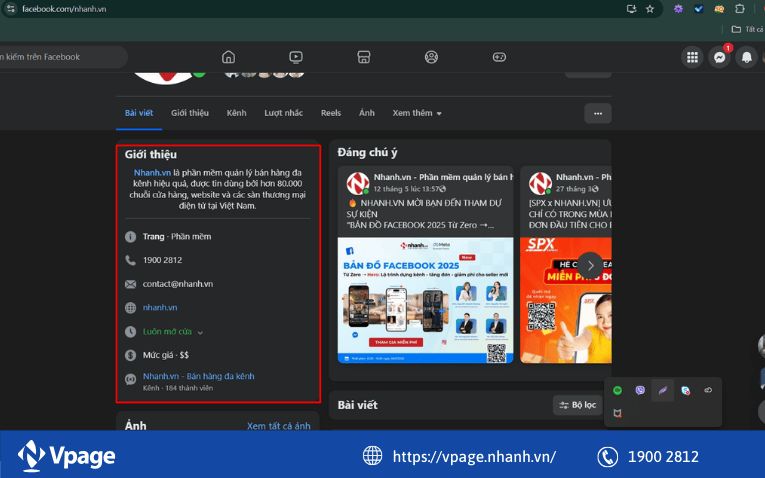Click the page name on the May 12 post
765x478 pixels.
pyautogui.click(x=443, y=177)
